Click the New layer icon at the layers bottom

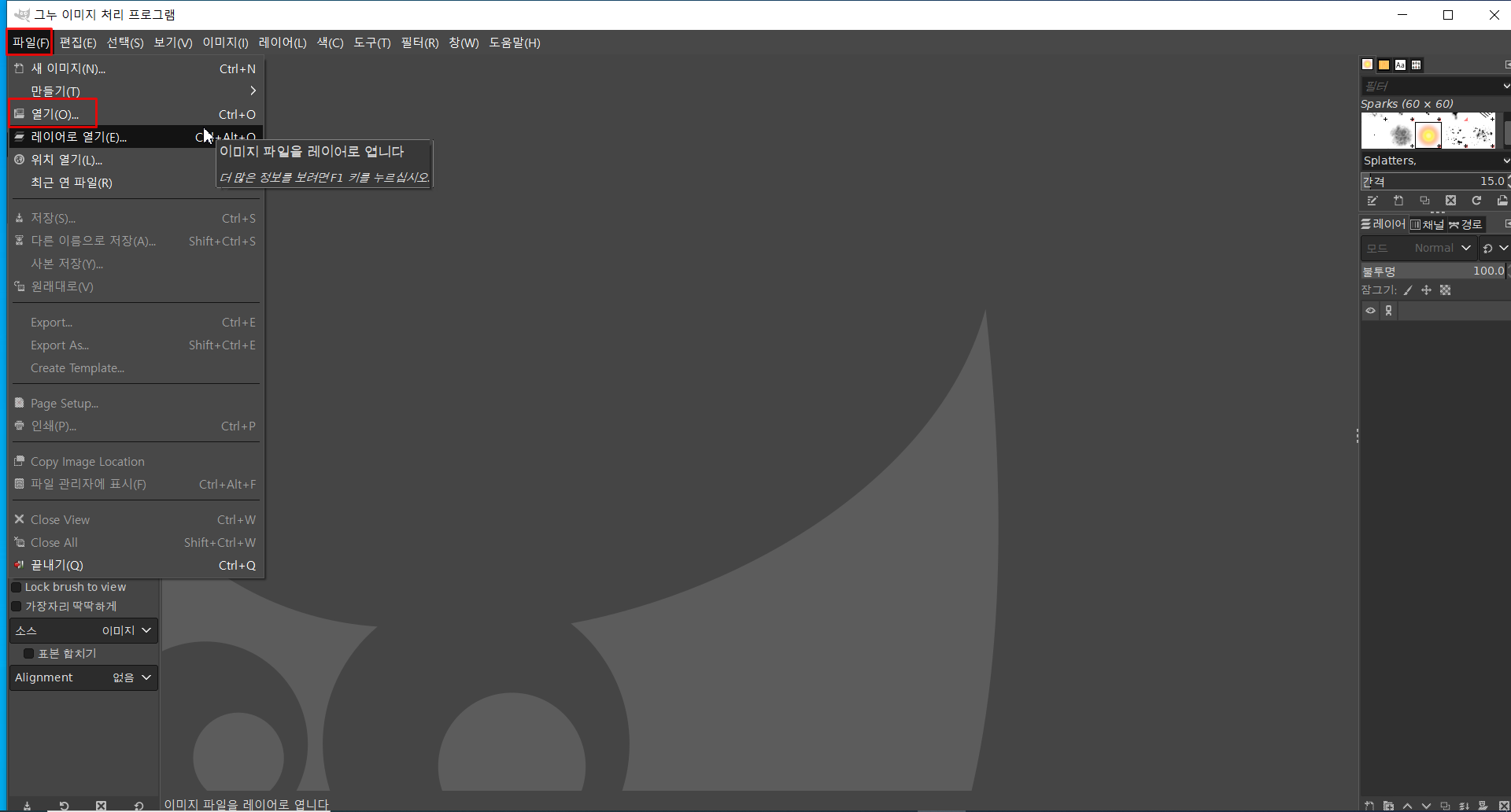pos(1369,806)
